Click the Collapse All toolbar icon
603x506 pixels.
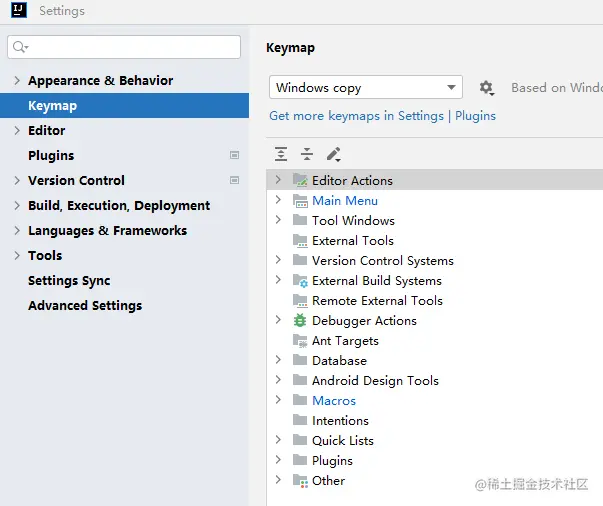pos(307,154)
